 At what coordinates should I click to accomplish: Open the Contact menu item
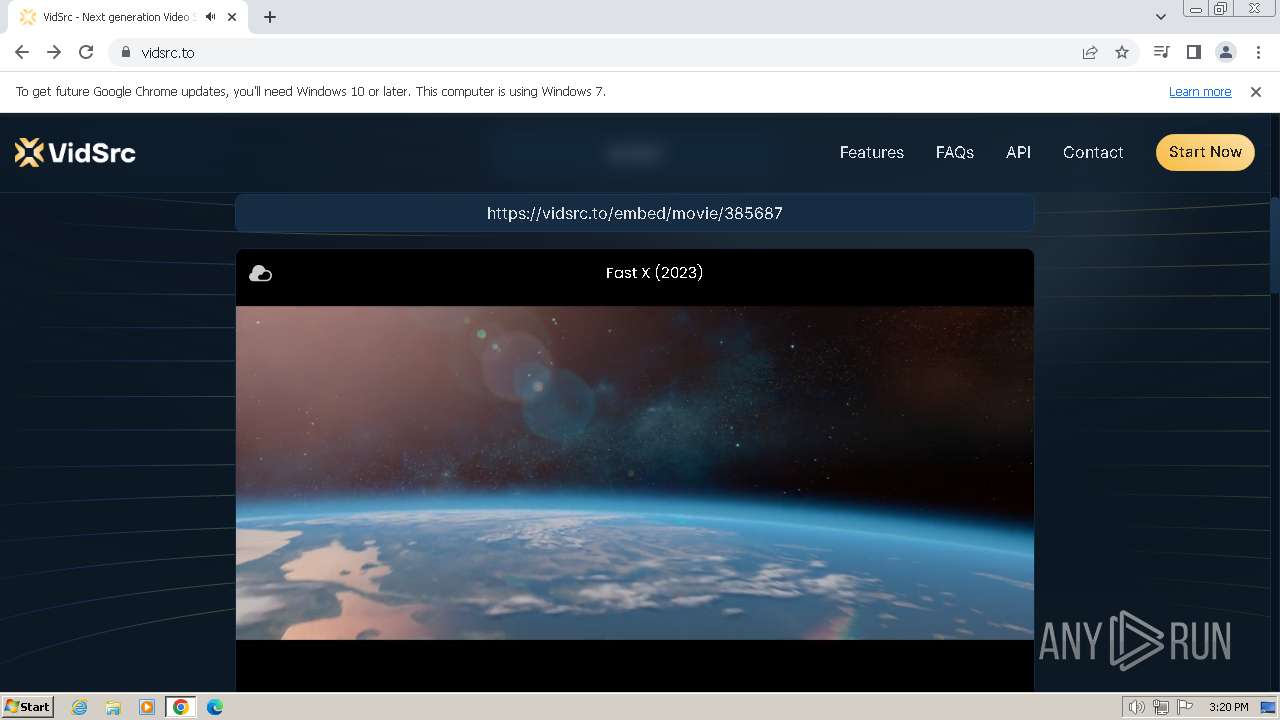(x=1093, y=152)
